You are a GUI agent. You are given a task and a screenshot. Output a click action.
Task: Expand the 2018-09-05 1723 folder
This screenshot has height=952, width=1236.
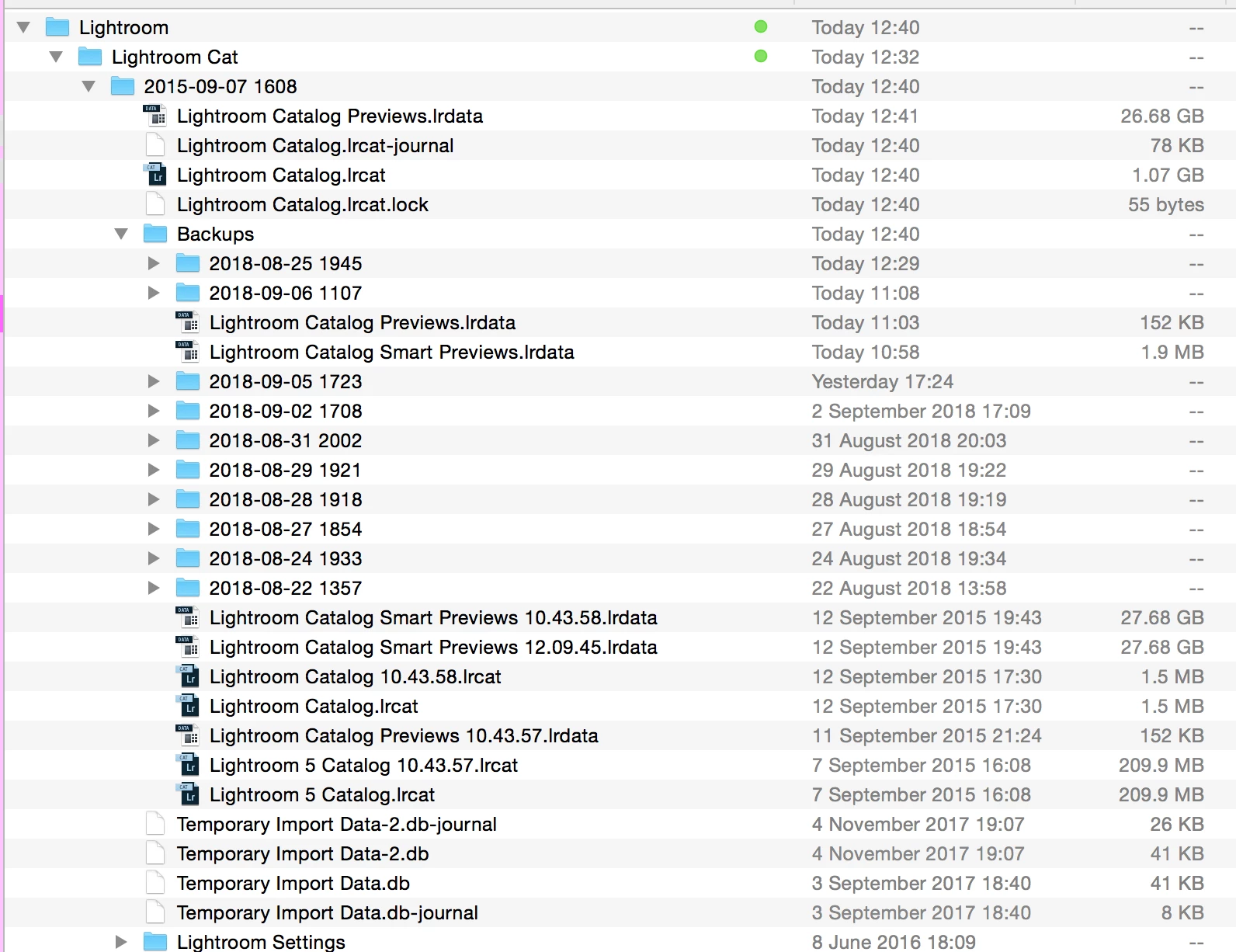154,381
